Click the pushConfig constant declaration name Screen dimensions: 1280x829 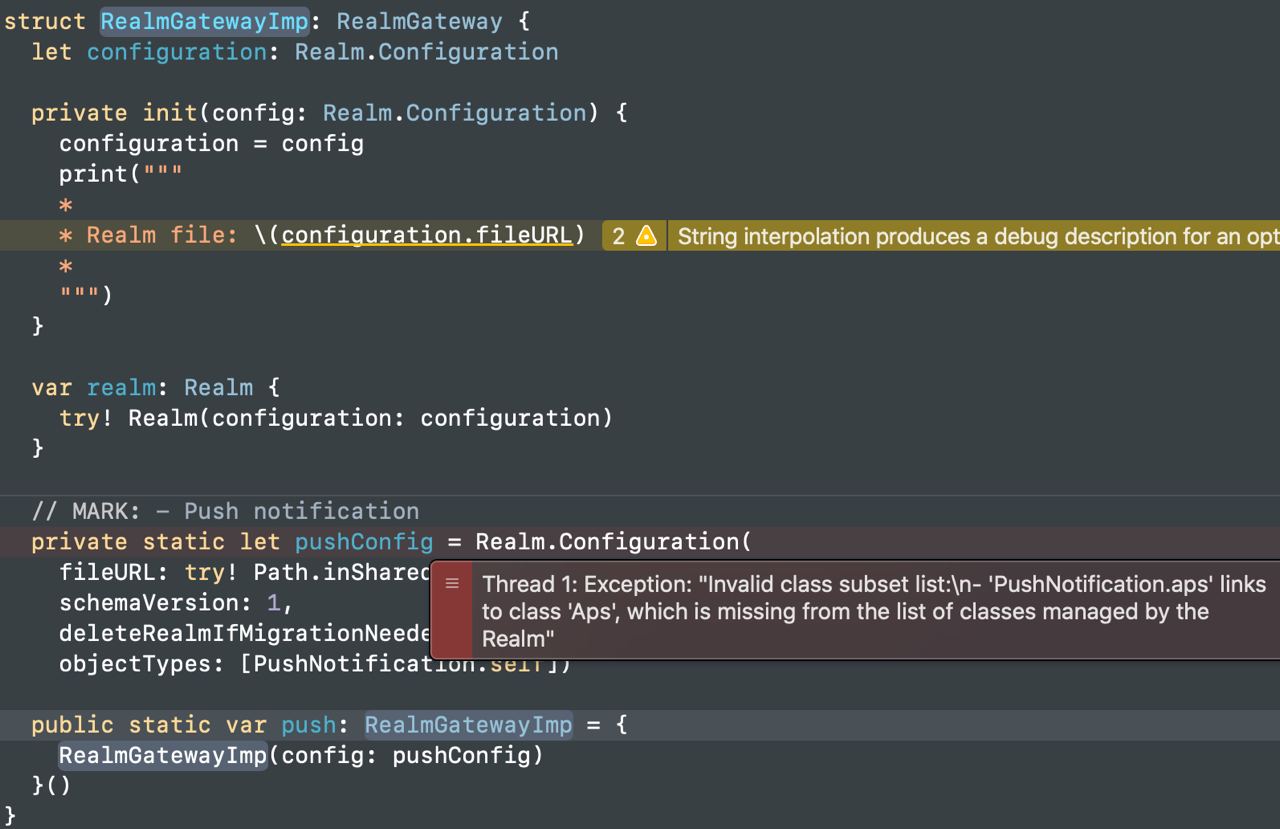[364, 541]
